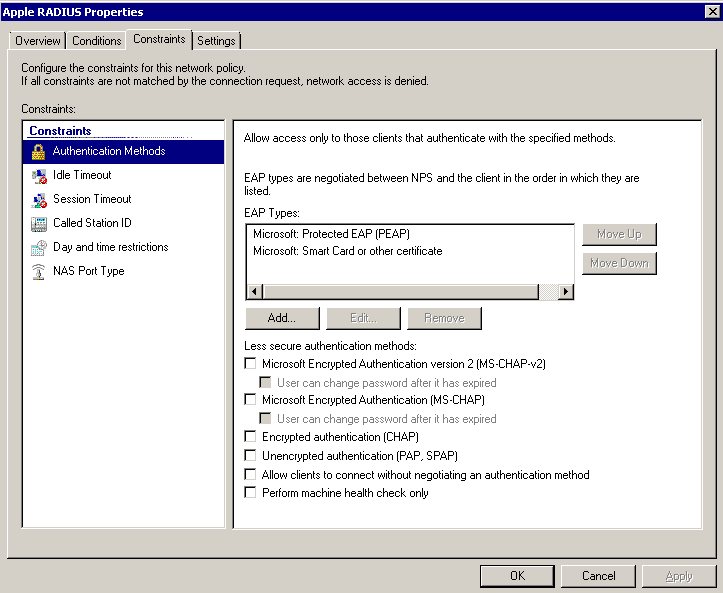Enable MS-CHAP-v2 authentication checkbox
Screen dimensions: 723x593
250,363
